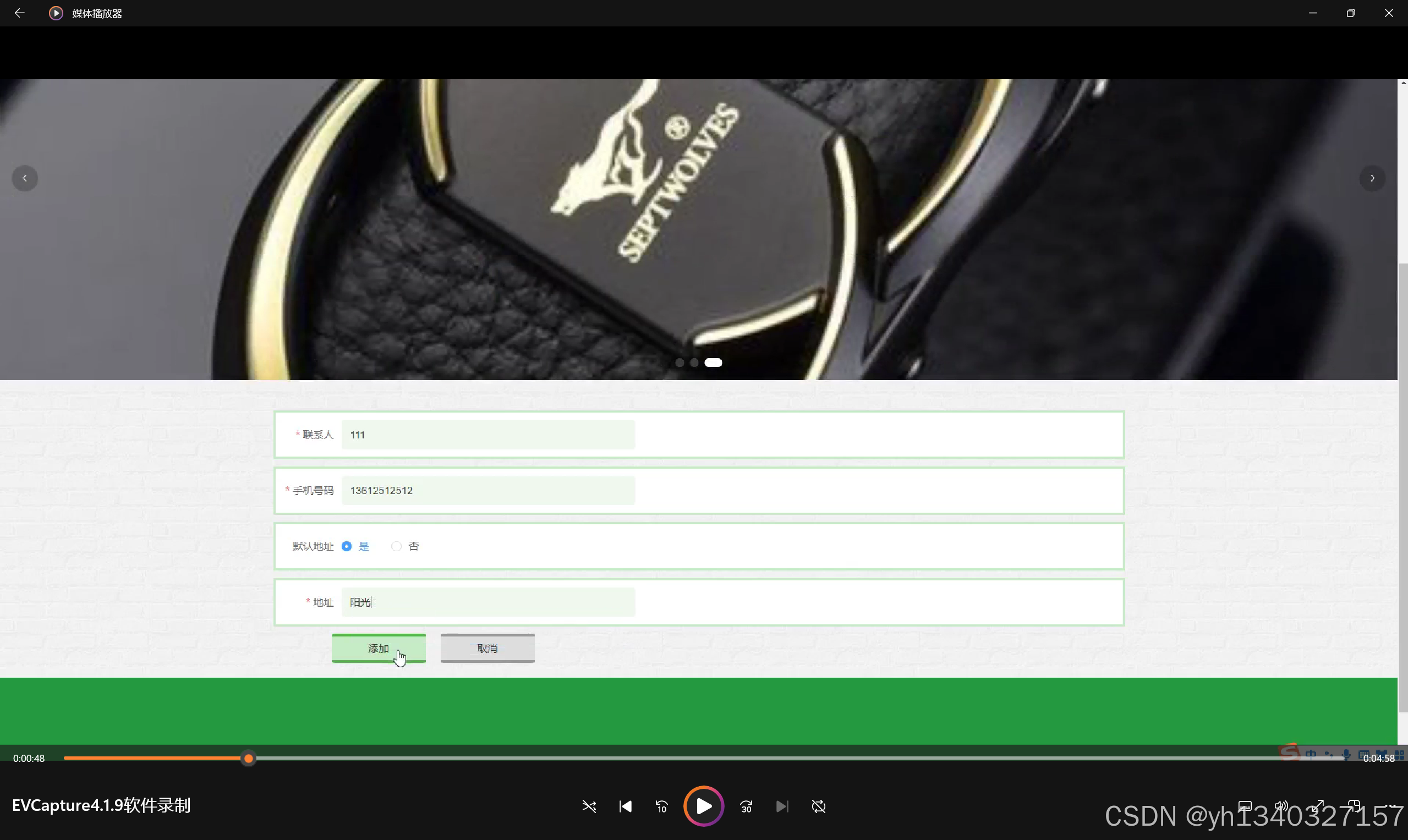Screen dimensions: 1408x840
Task: Go to previous carousel banner image
Action: click(24, 178)
